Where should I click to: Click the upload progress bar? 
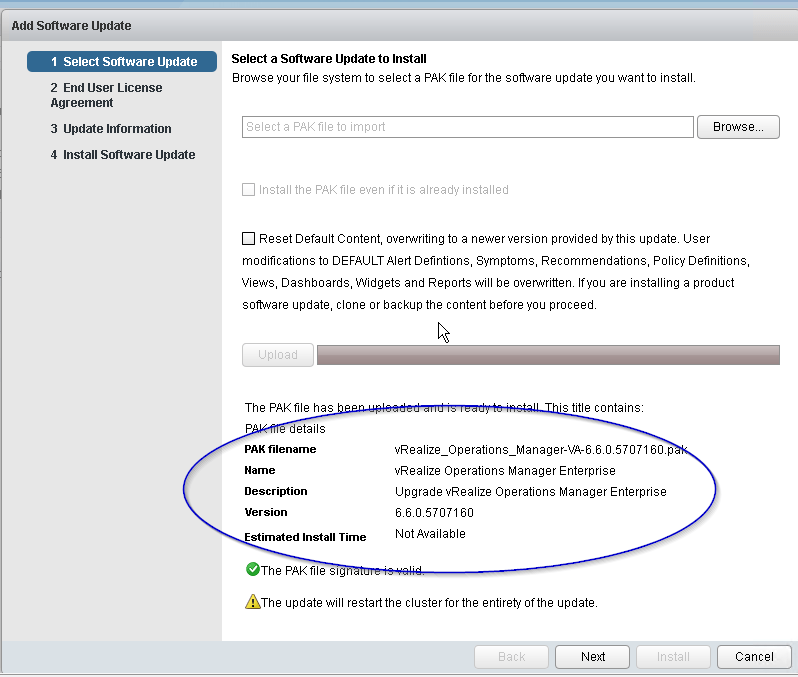tap(548, 355)
